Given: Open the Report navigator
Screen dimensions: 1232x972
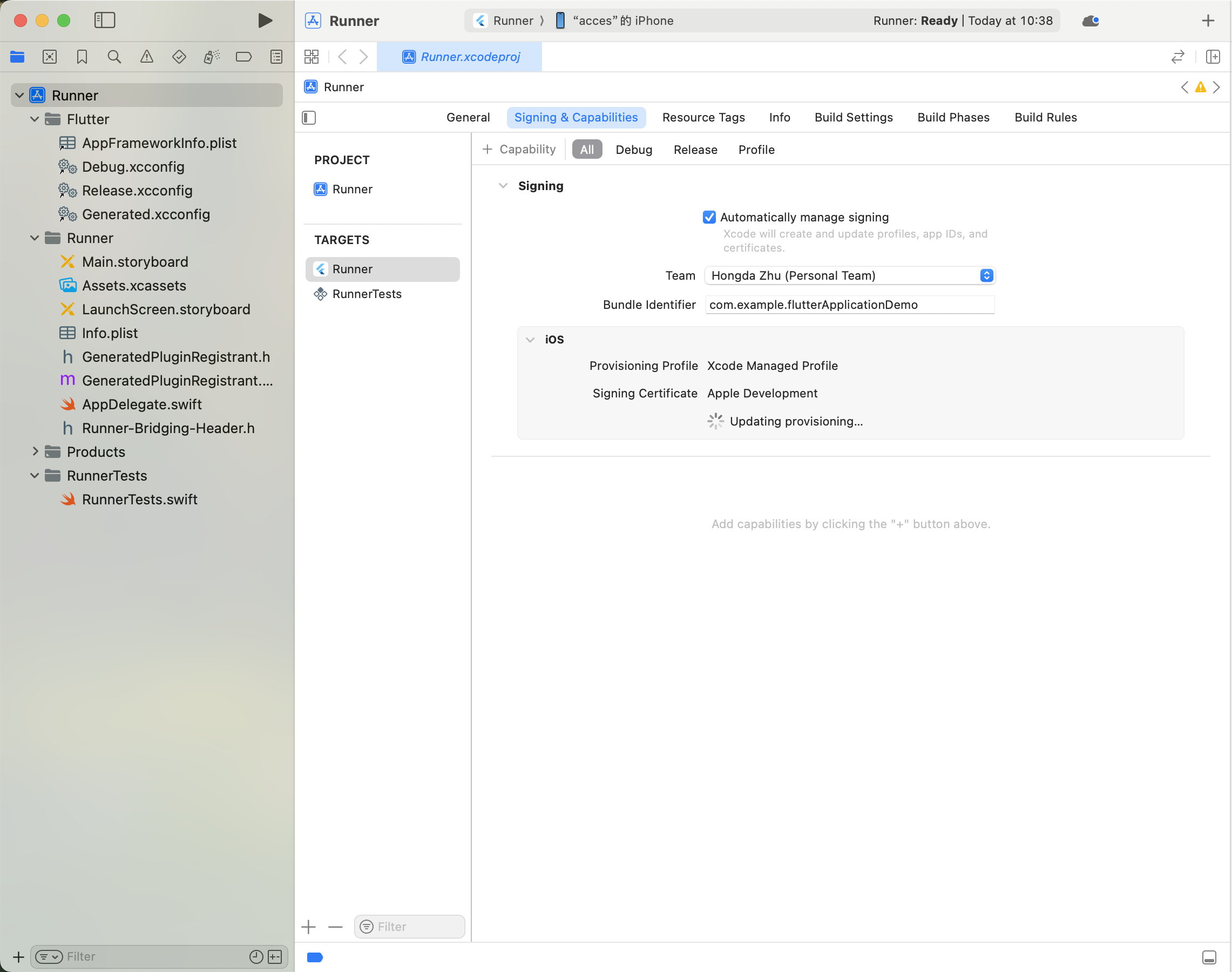Looking at the screenshot, I should coord(276,57).
